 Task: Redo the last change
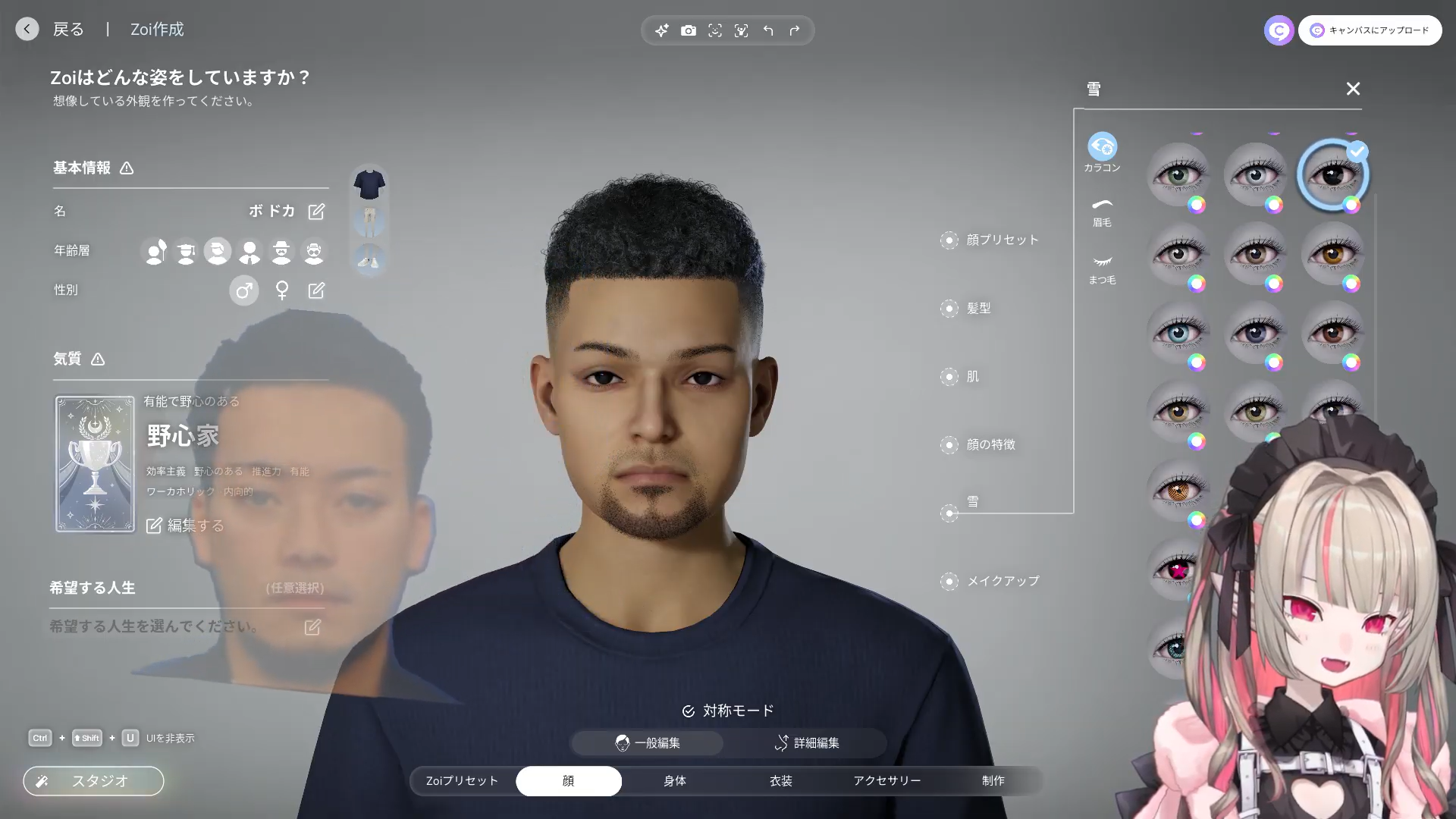click(x=794, y=30)
